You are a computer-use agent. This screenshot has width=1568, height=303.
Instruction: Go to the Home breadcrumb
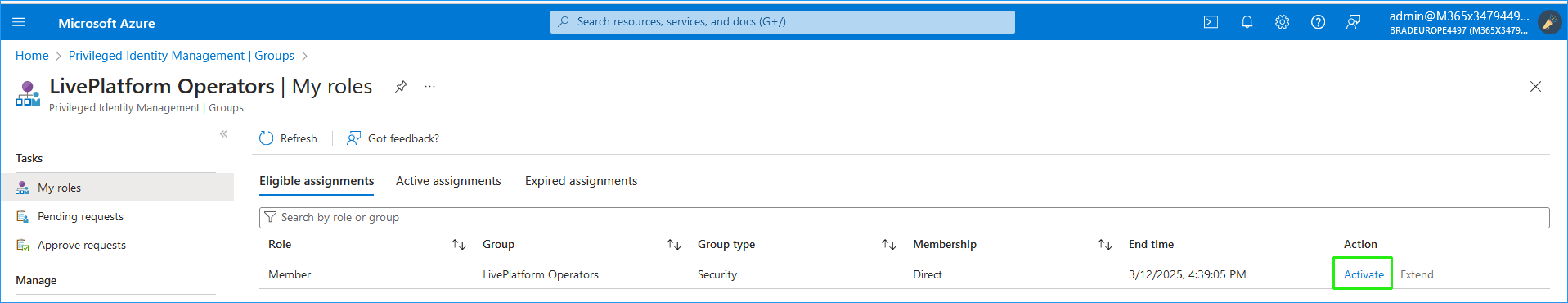(32, 56)
